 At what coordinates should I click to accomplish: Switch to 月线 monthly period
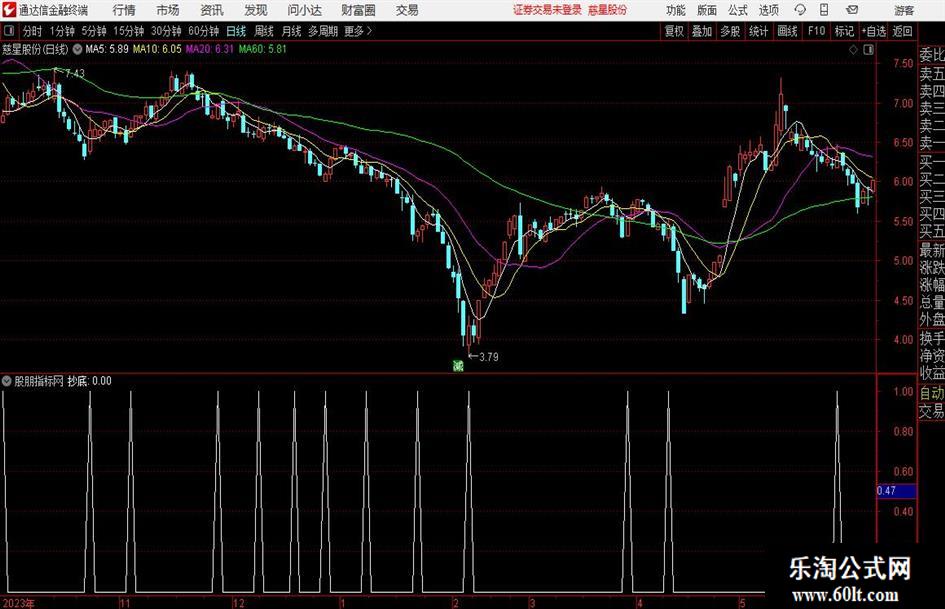point(291,31)
